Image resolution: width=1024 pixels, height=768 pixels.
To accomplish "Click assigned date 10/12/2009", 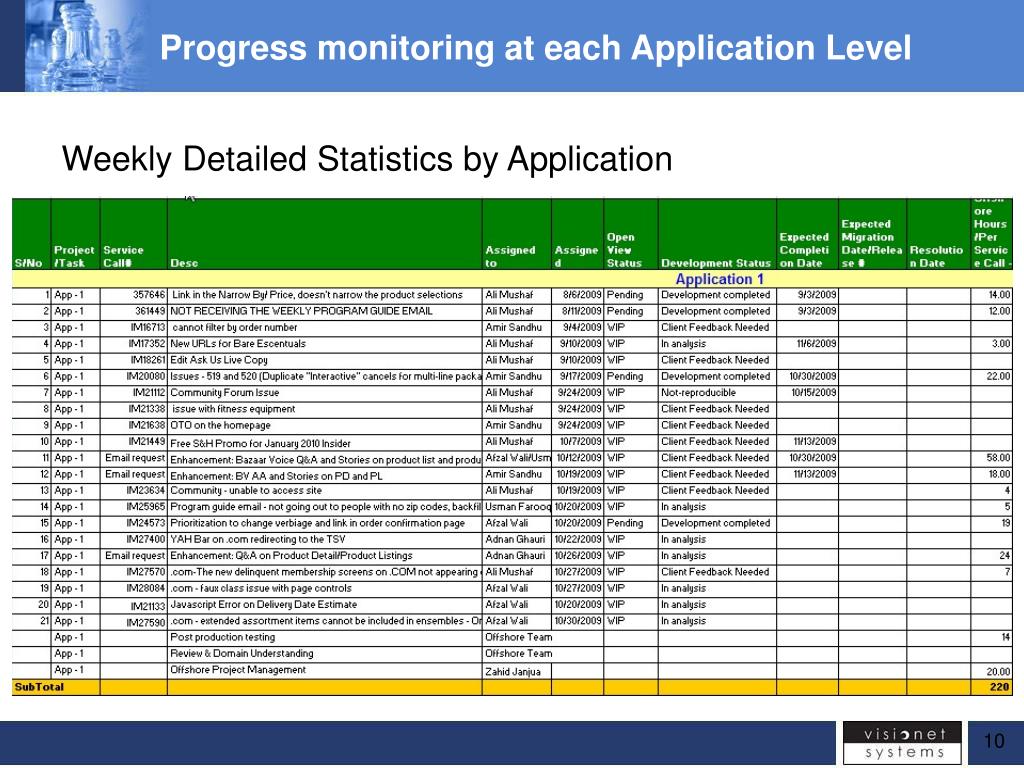I will click(x=579, y=458).
